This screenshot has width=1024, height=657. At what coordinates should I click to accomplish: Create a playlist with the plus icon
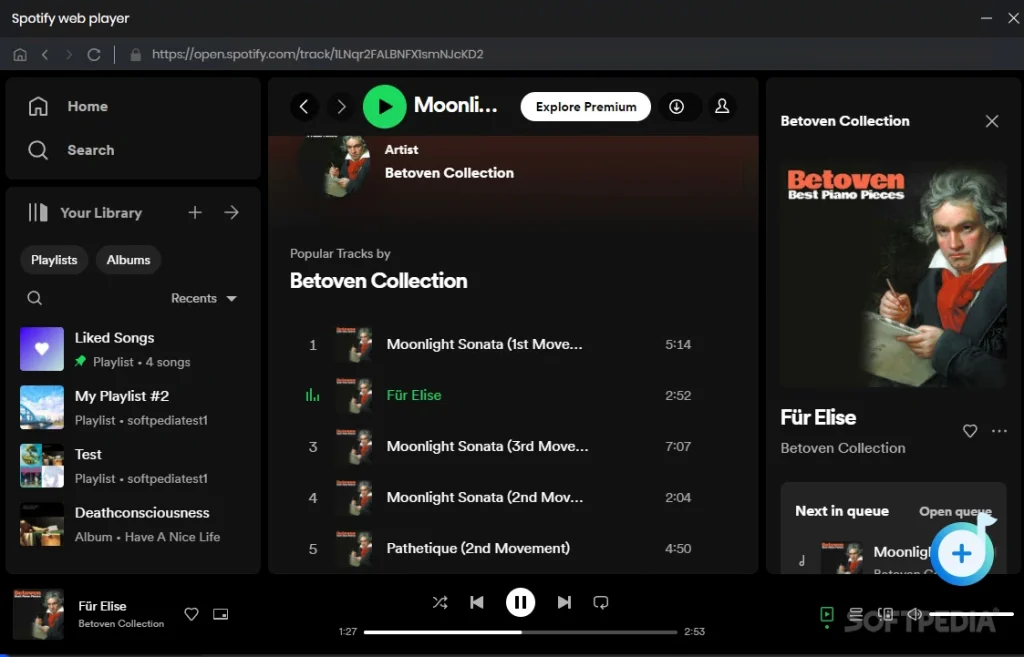194,212
